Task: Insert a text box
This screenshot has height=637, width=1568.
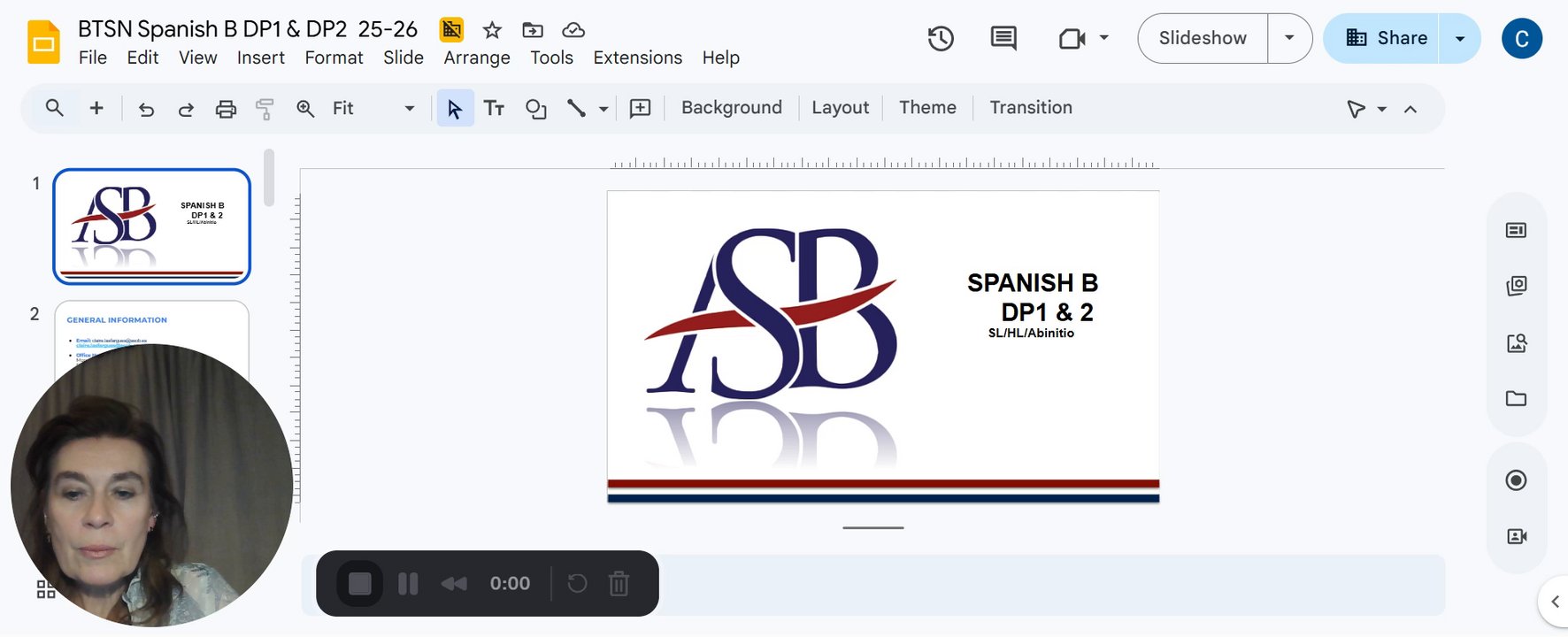Action: [494, 108]
